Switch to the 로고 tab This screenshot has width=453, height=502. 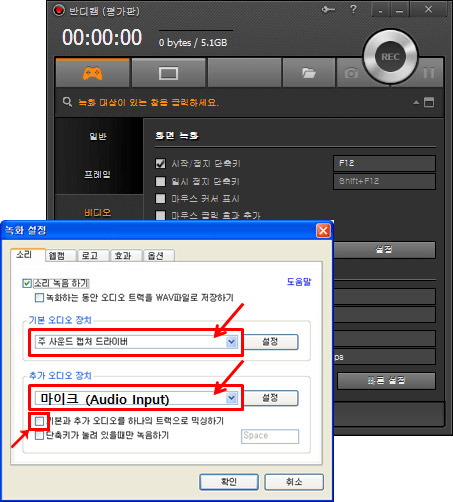tap(93, 256)
